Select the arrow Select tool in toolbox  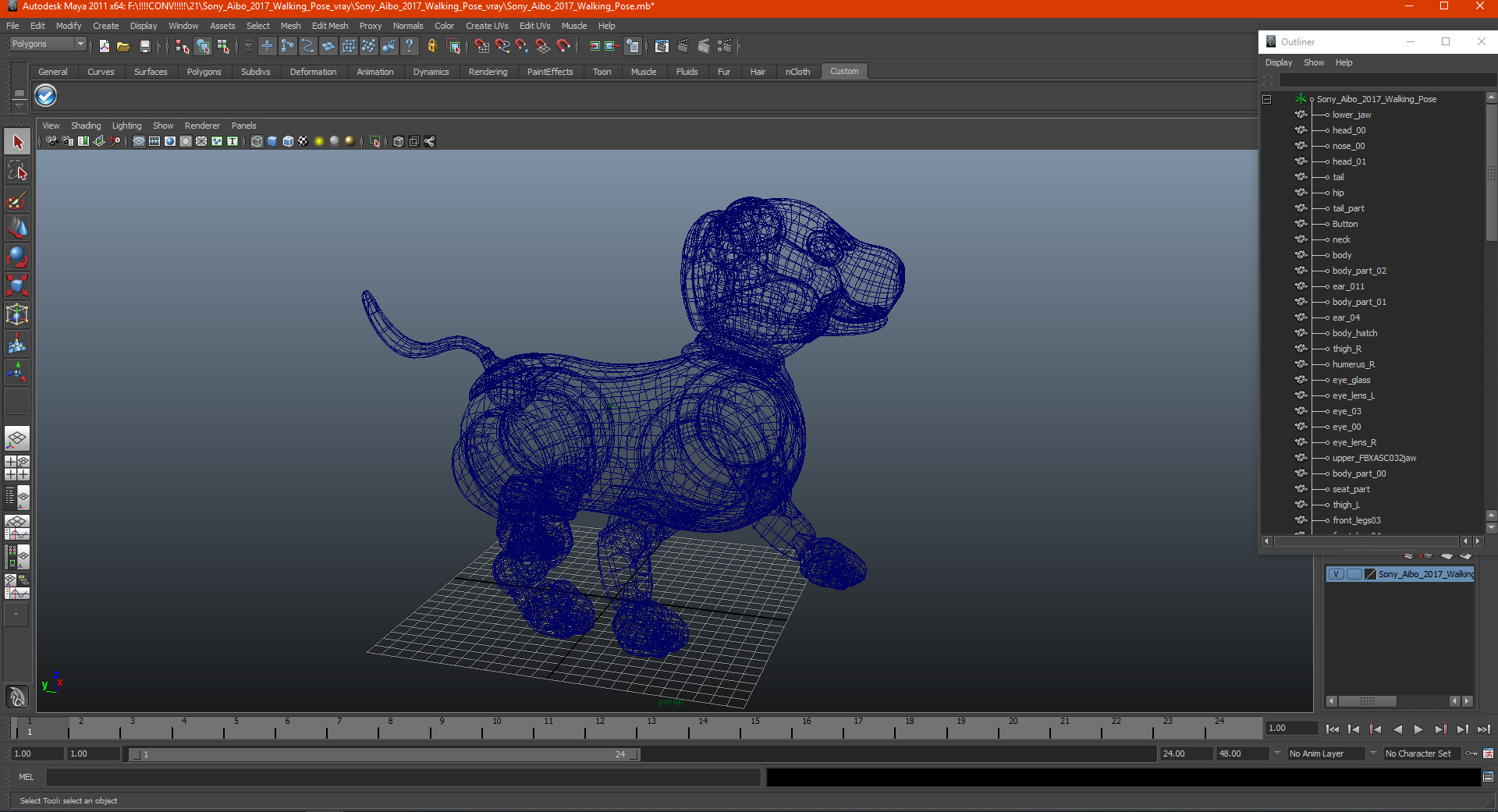(17, 142)
